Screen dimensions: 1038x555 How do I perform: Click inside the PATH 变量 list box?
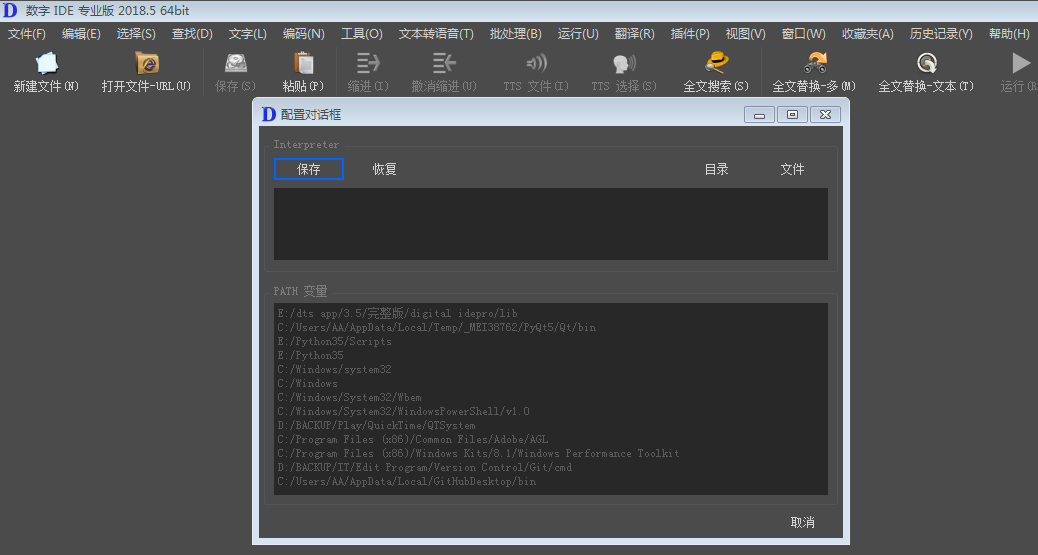click(550, 398)
